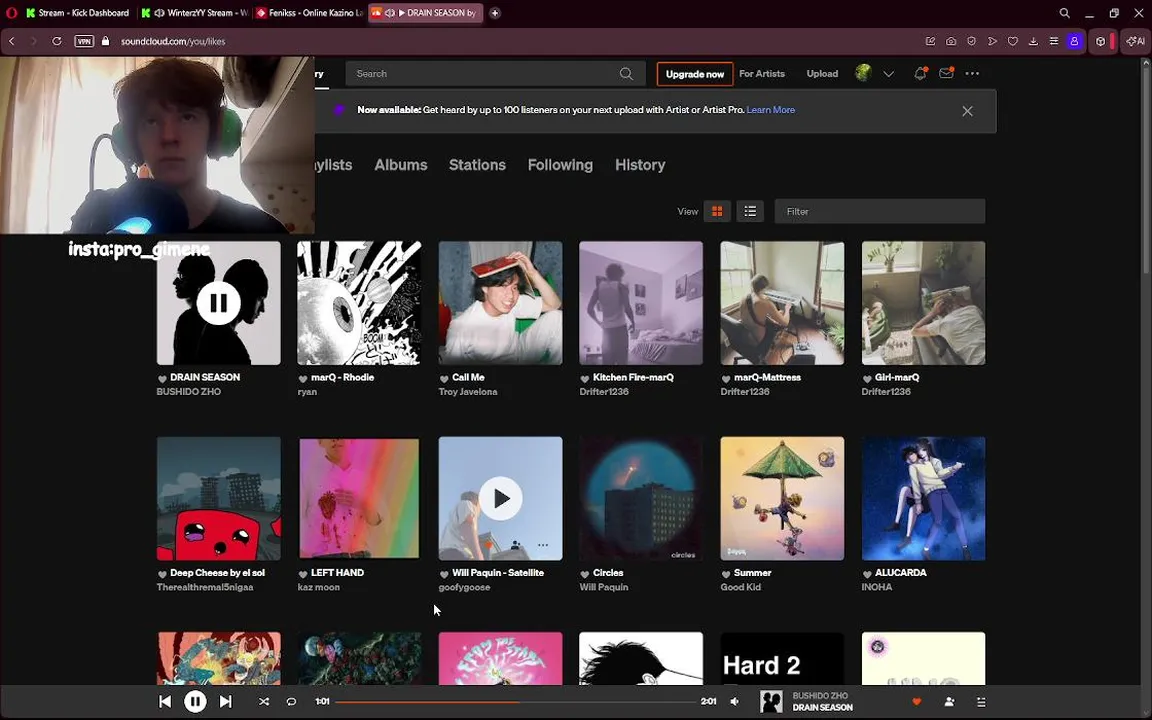Open the Upload page

[822, 73]
